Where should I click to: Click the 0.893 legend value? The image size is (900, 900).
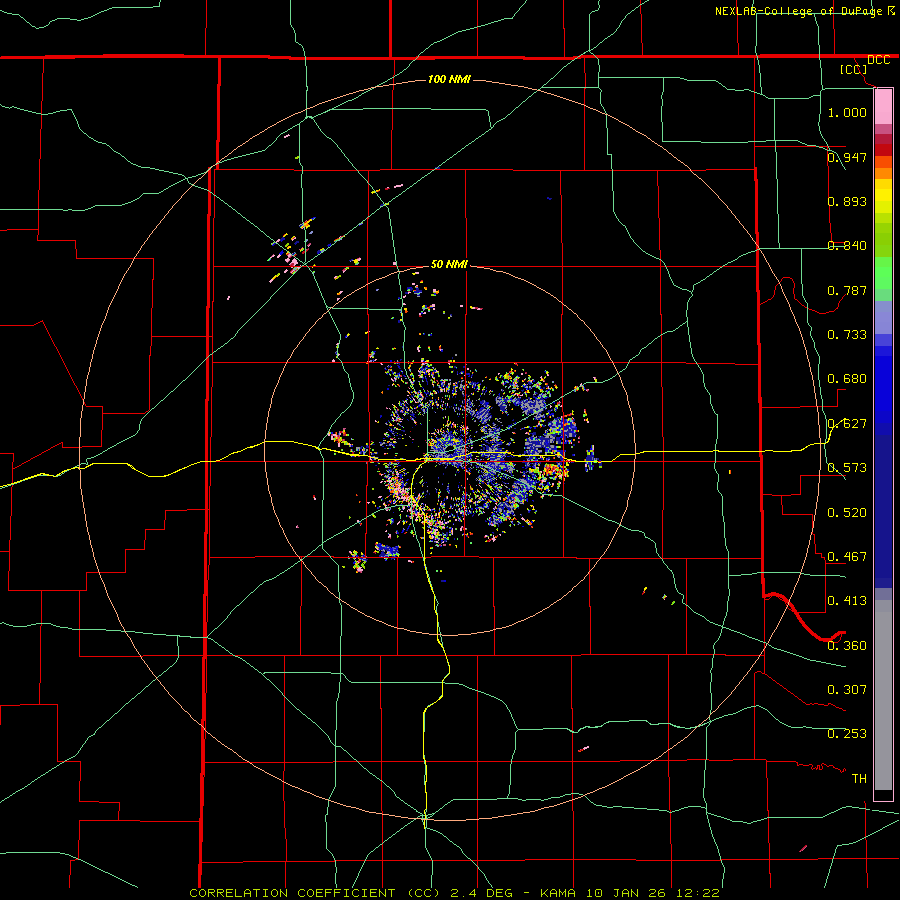[x=847, y=201]
